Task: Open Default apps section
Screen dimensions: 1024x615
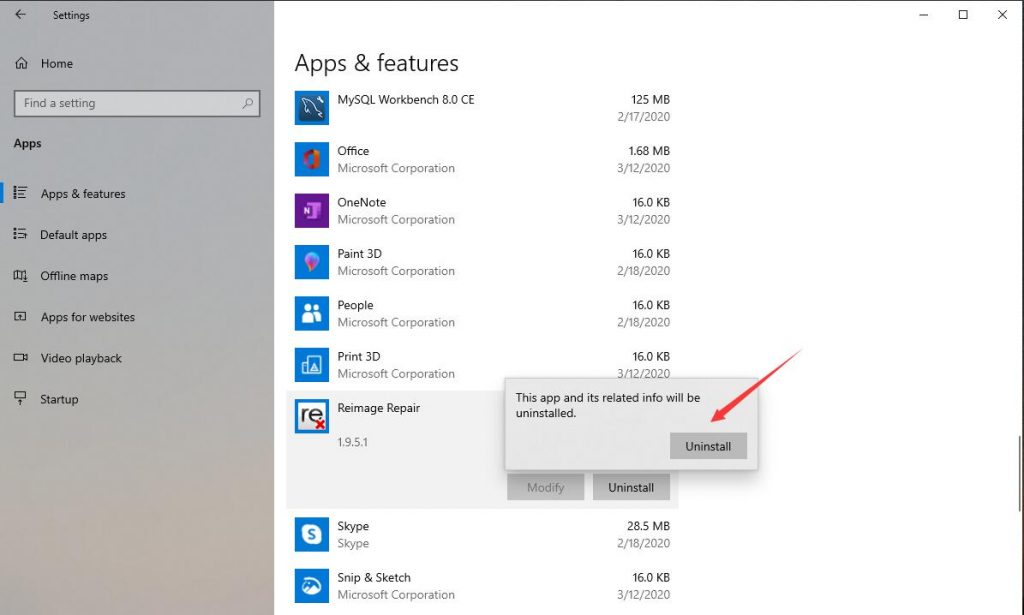Action: [x=73, y=234]
